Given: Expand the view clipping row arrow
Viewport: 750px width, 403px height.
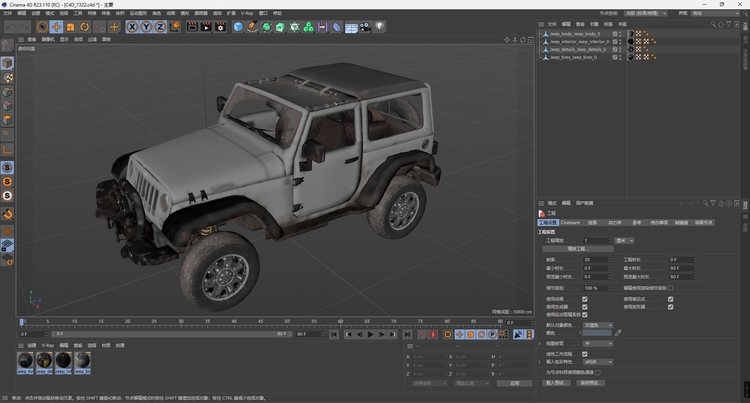Looking at the screenshot, I should click(540, 344).
